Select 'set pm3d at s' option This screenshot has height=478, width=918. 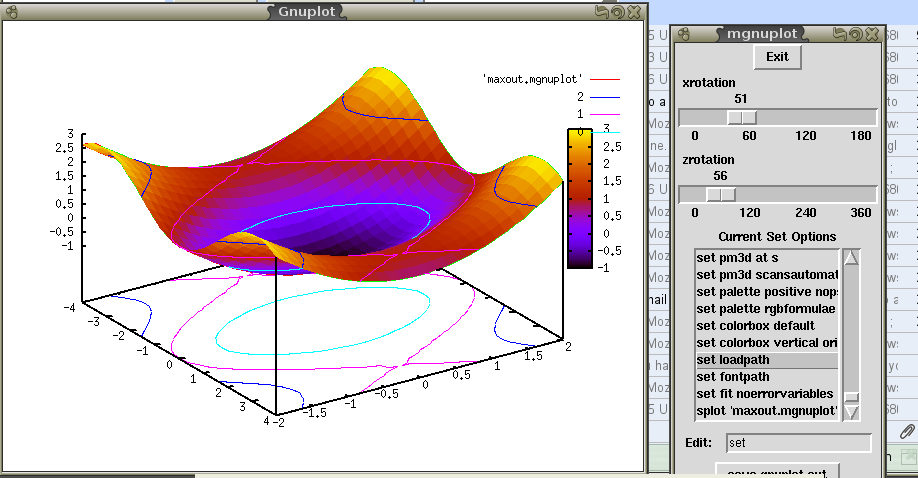click(767, 258)
